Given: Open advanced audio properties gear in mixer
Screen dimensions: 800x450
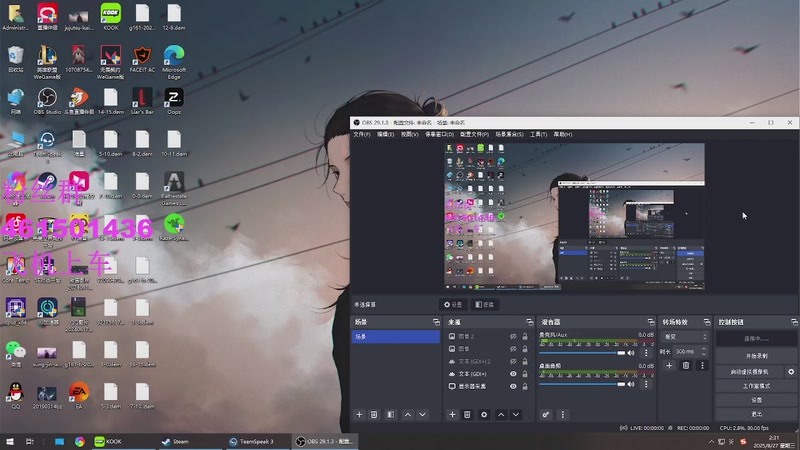Looking at the screenshot, I should tap(546, 415).
